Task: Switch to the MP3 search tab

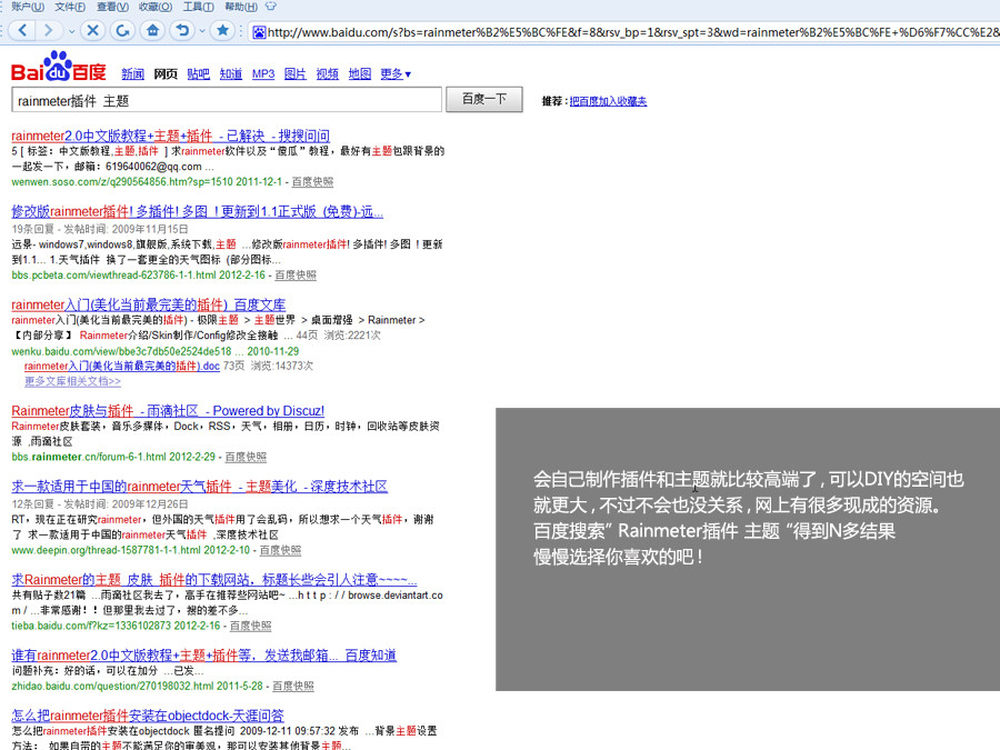Action: pos(263,74)
